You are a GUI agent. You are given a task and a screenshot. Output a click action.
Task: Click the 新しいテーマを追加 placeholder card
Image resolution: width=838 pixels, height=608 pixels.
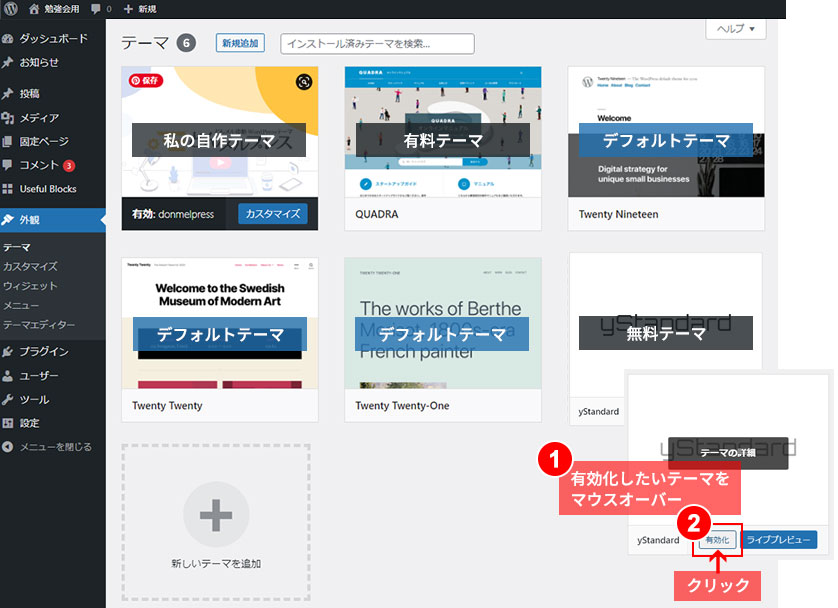(x=216, y=522)
